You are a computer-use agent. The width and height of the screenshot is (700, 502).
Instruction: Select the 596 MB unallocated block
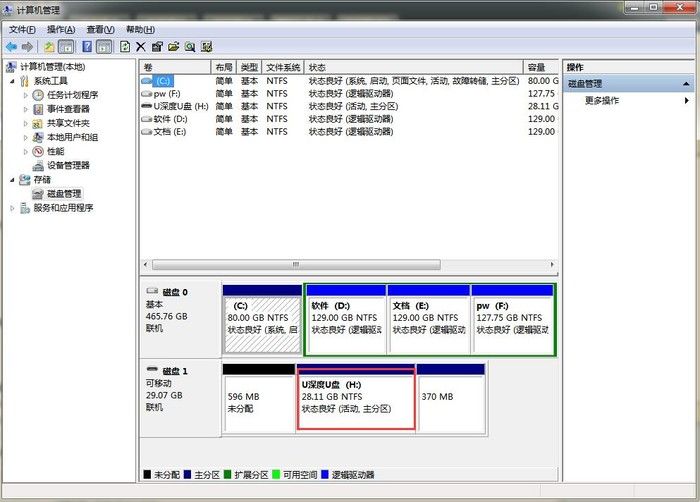[x=258, y=398]
